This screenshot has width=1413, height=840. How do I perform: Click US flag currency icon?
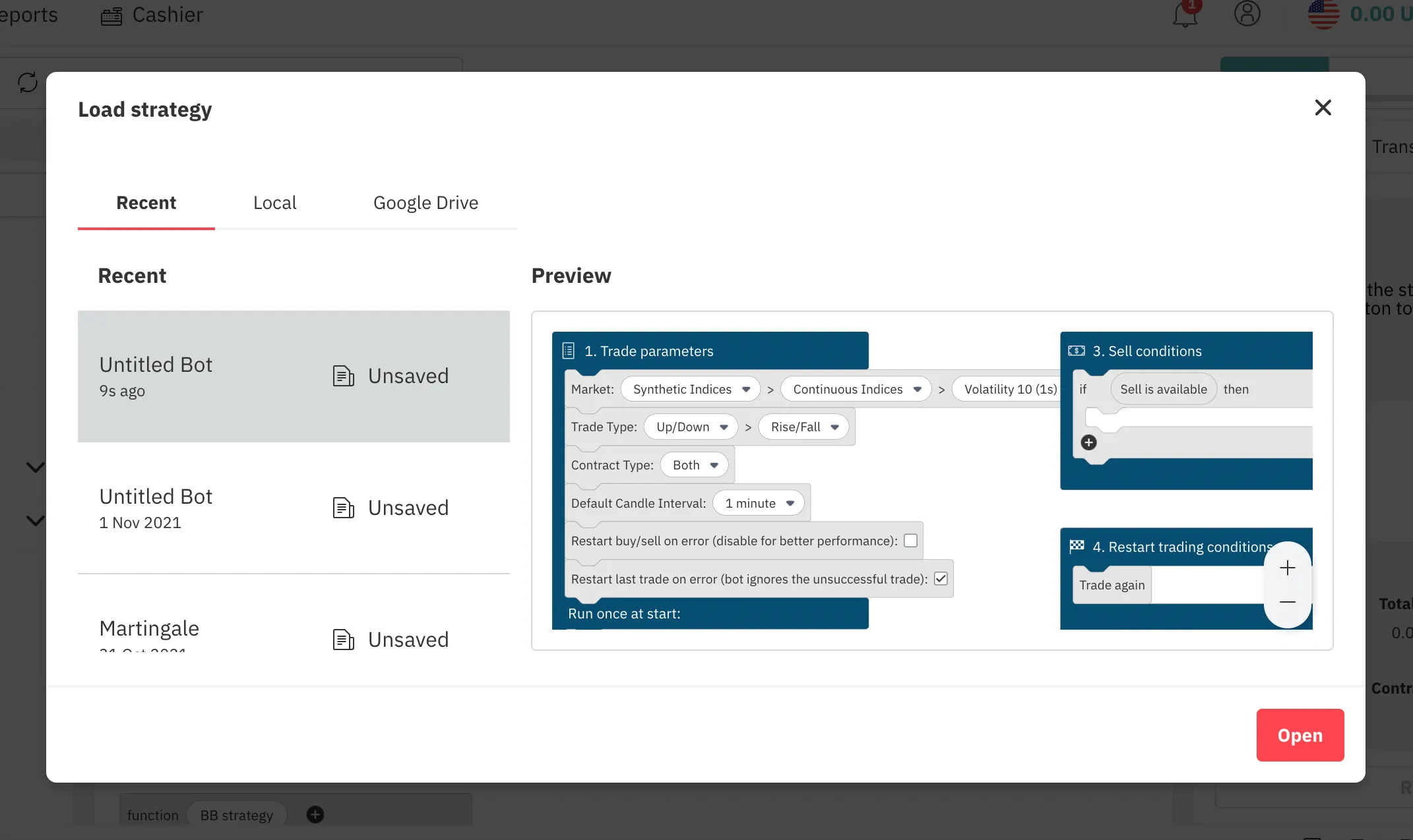(1323, 14)
